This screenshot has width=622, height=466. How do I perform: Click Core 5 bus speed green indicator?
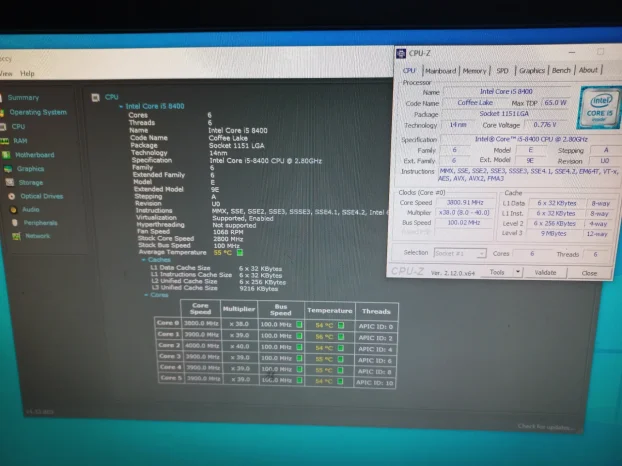point(299,380)
